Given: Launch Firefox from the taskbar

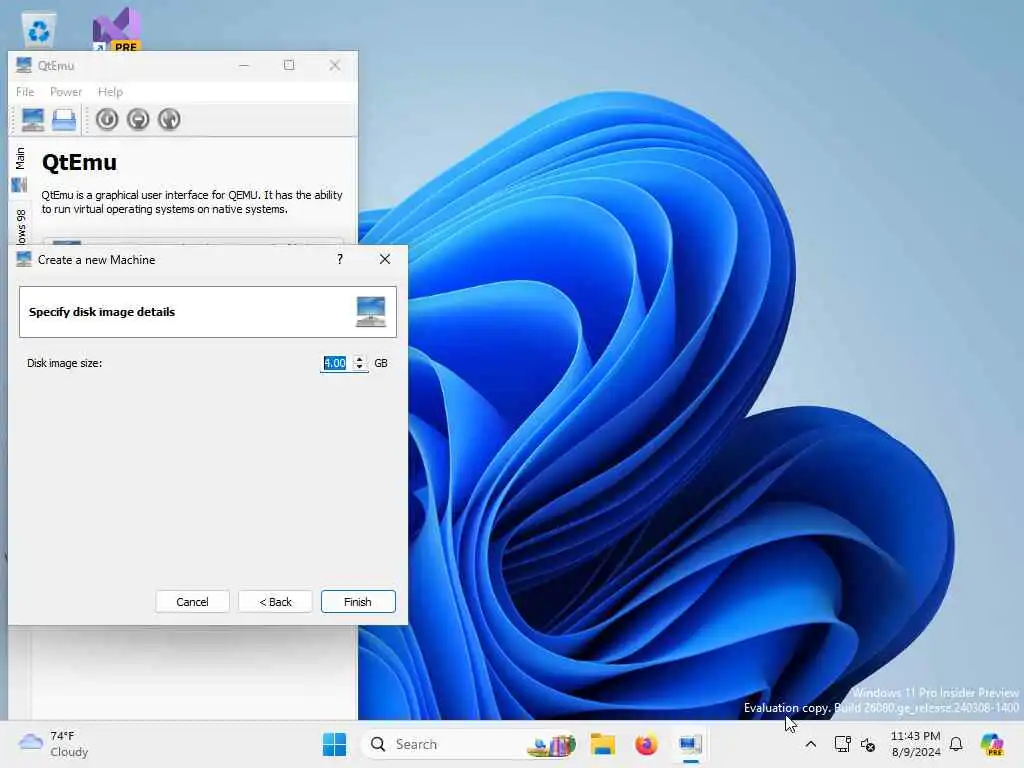Looking at the screenshot, I should pos(647,744).
